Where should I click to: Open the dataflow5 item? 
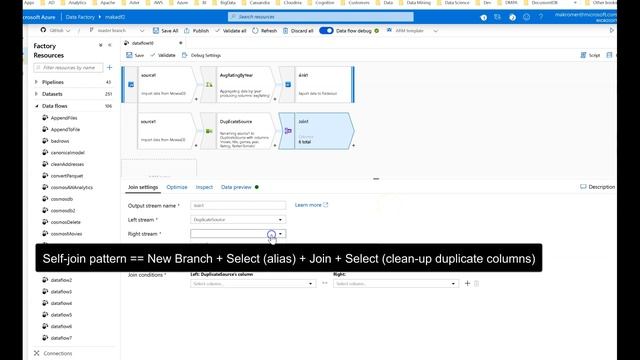(61, 315)
